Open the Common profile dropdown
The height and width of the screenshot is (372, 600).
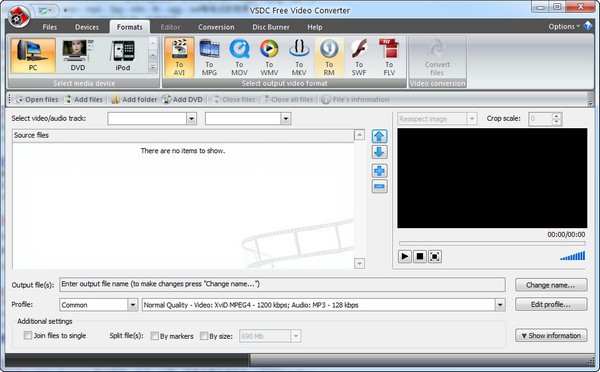tap(132, 305)
